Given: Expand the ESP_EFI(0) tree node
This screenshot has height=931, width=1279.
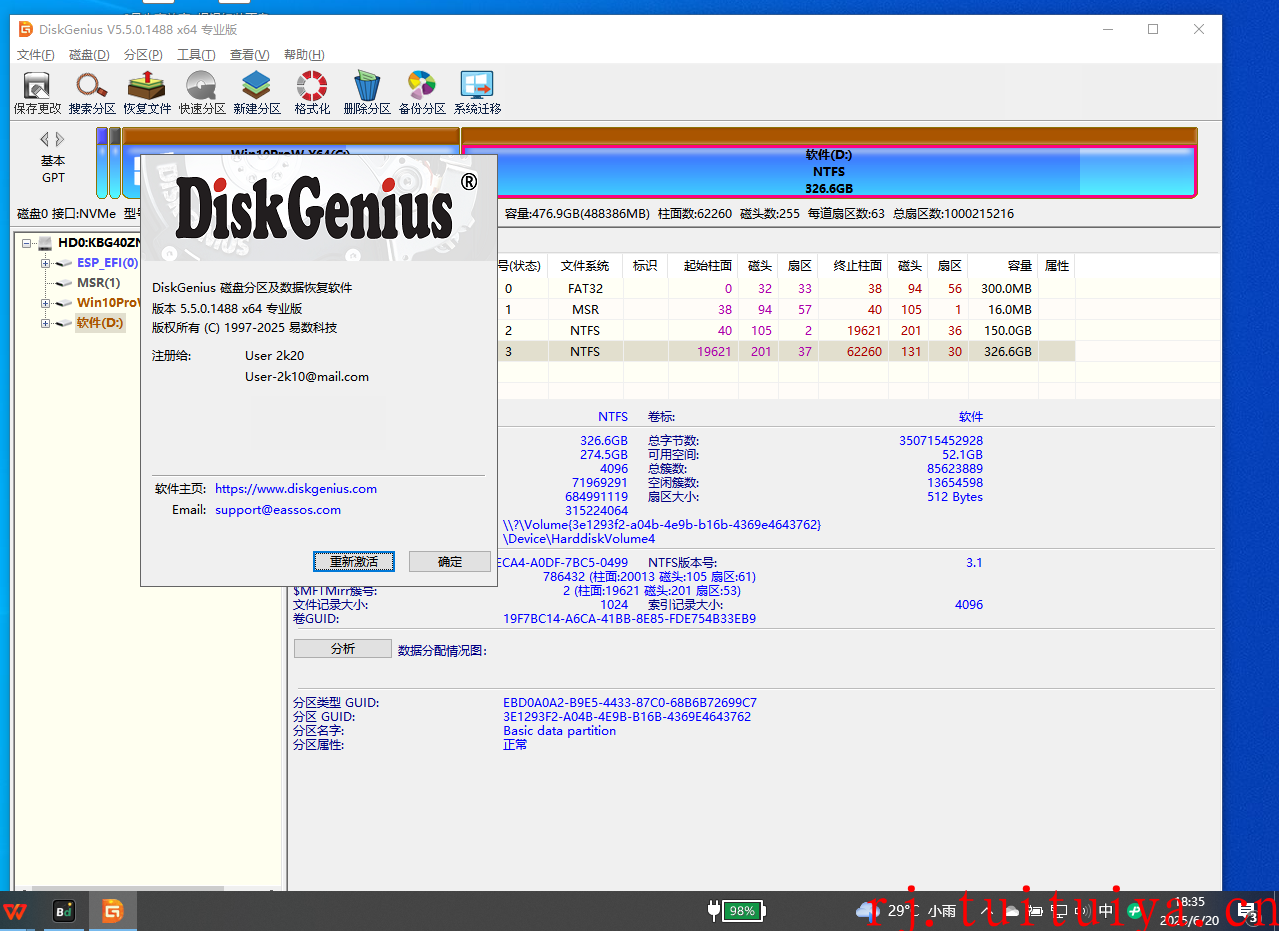Looking at the screenshot, I should 45,263.
